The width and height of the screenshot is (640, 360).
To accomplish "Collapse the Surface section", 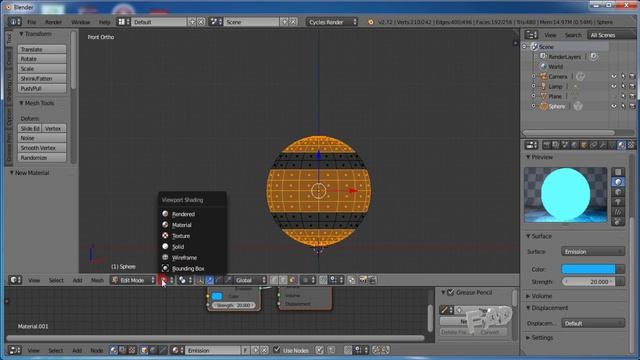I will pos(528,236).
